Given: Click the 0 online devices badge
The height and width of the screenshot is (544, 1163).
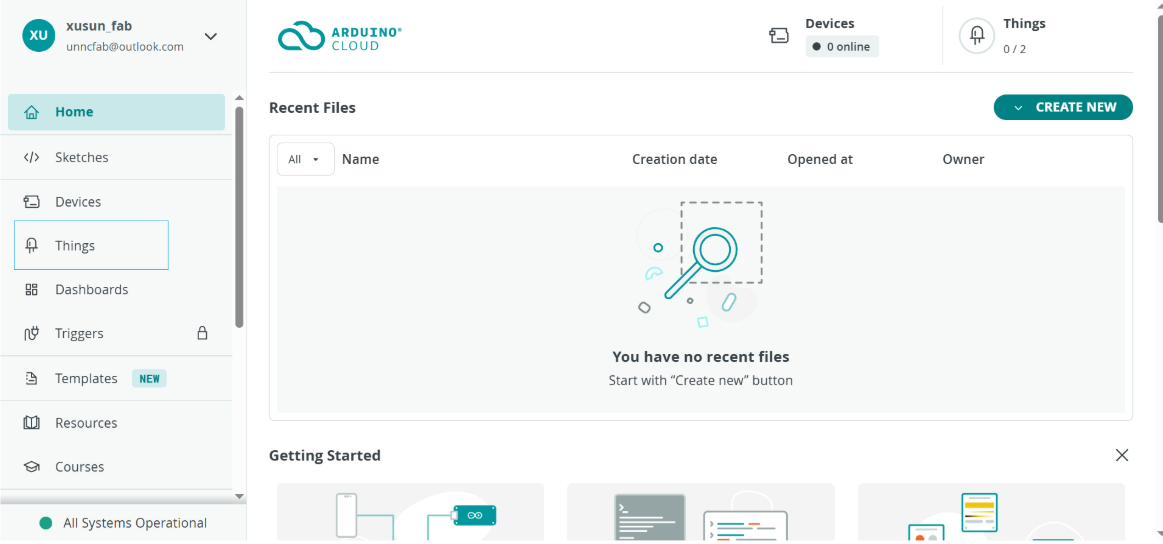Looking at the screenshot, I should [x=842, y=46].
